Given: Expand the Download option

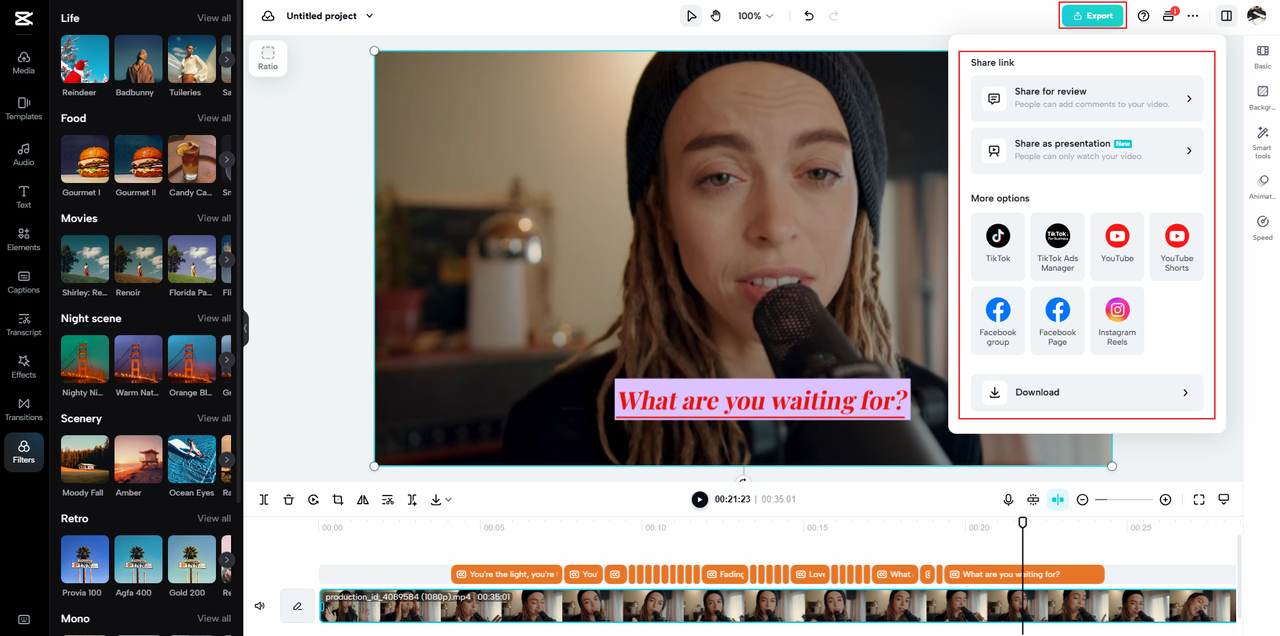Looking at the screenshot, I should pyautogui.click(x=1087, y=392).
